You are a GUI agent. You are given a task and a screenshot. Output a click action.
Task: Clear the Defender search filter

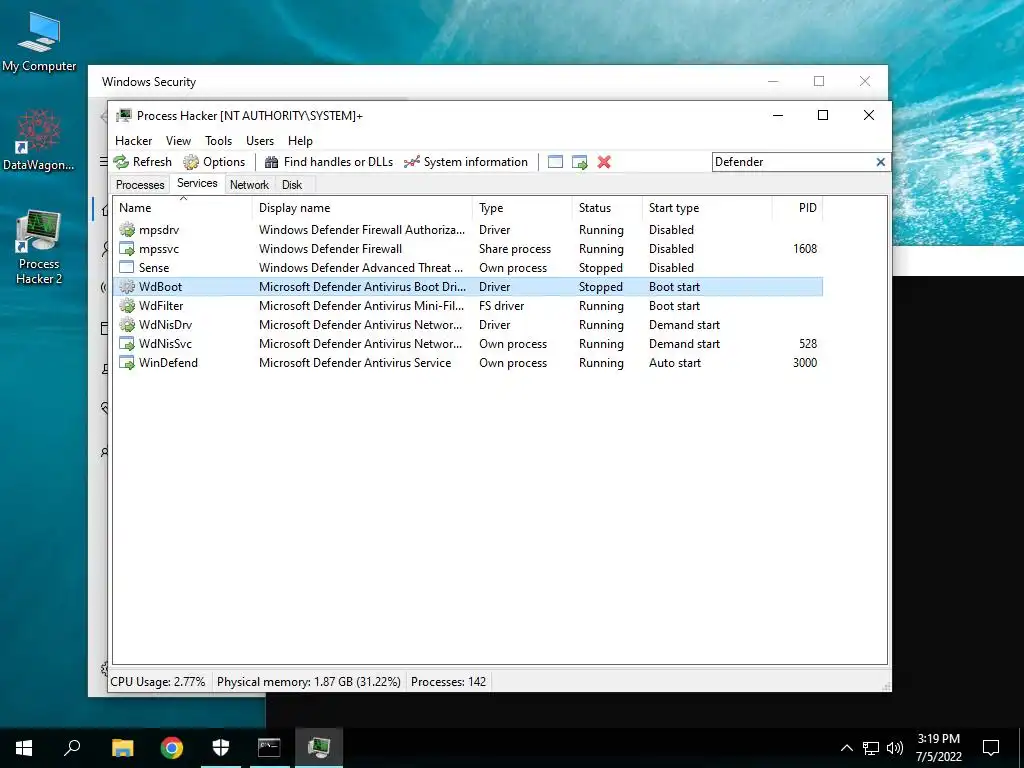click(880, 162)
